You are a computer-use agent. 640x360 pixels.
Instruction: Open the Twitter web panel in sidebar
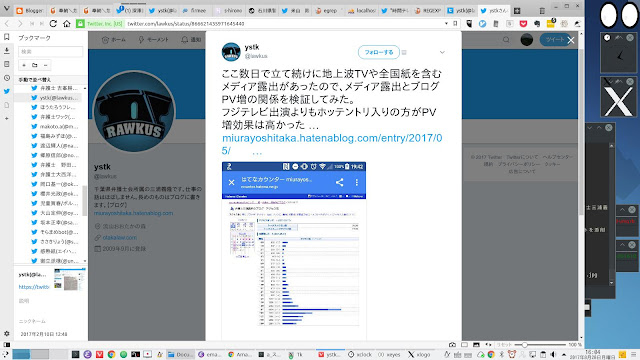click(x=7, y=91)
